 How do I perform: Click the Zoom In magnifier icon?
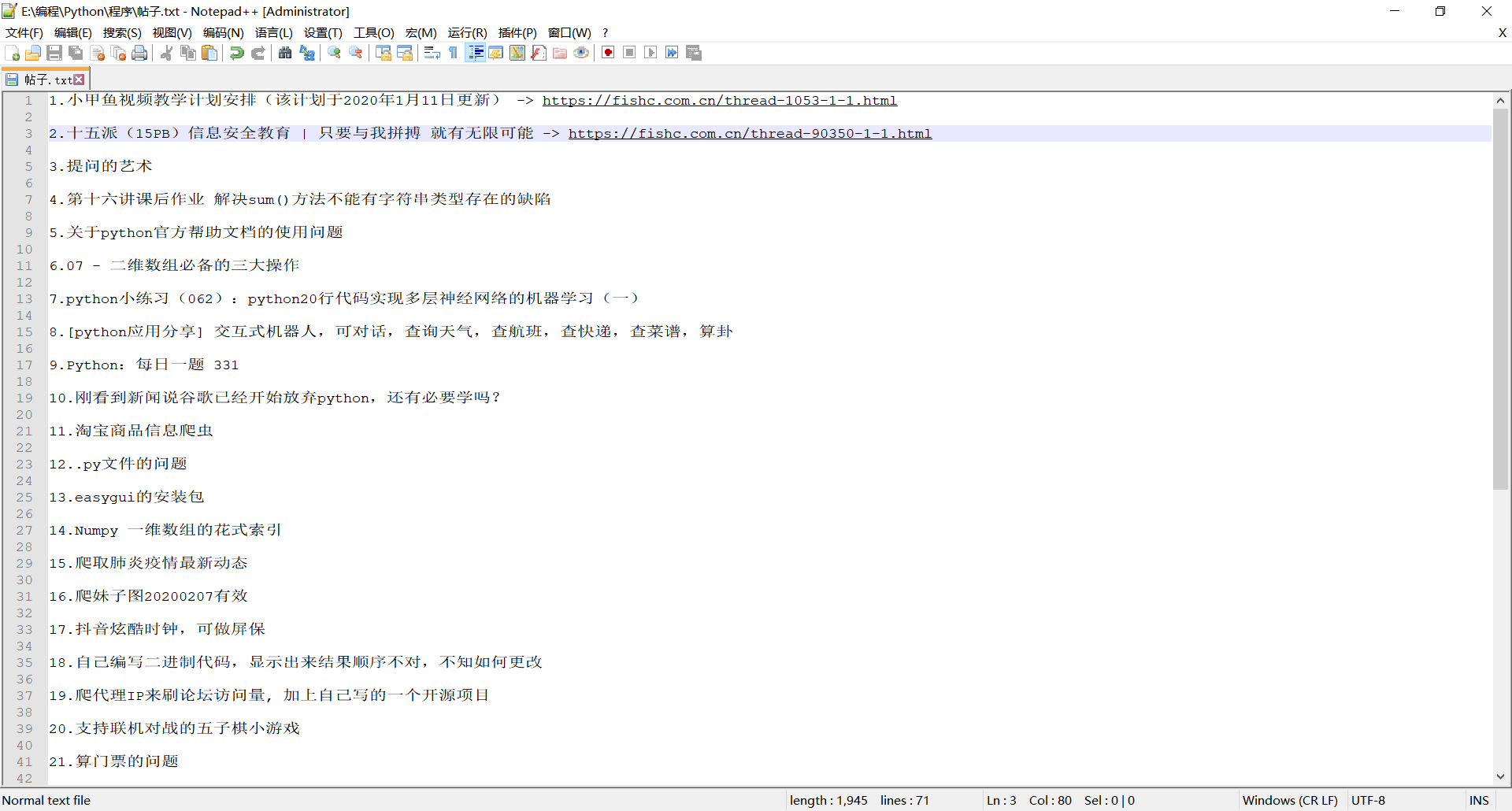(x=335, y=53)
